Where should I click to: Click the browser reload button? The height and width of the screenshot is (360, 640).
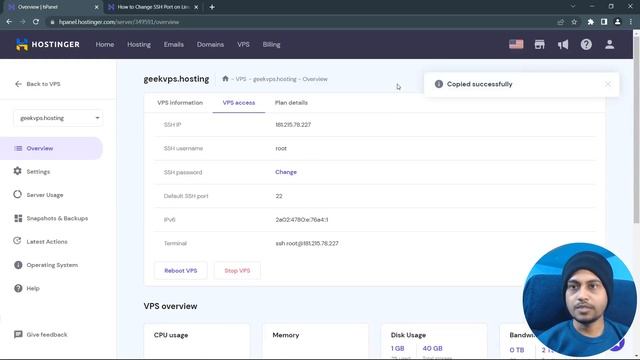pyautogui.click(x=36, y=22)
